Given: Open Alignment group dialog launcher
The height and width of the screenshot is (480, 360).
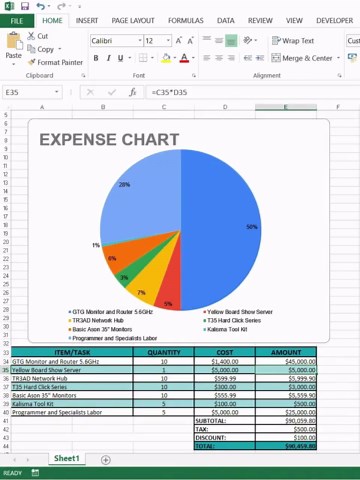Looking at the screenshot, I should (339, 76).
